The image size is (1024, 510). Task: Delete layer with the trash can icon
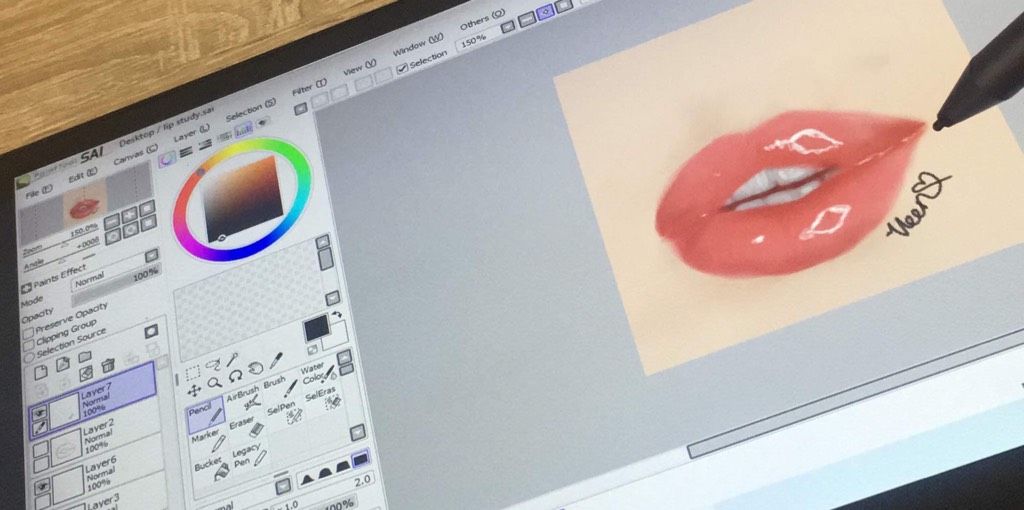coord(108,365)
